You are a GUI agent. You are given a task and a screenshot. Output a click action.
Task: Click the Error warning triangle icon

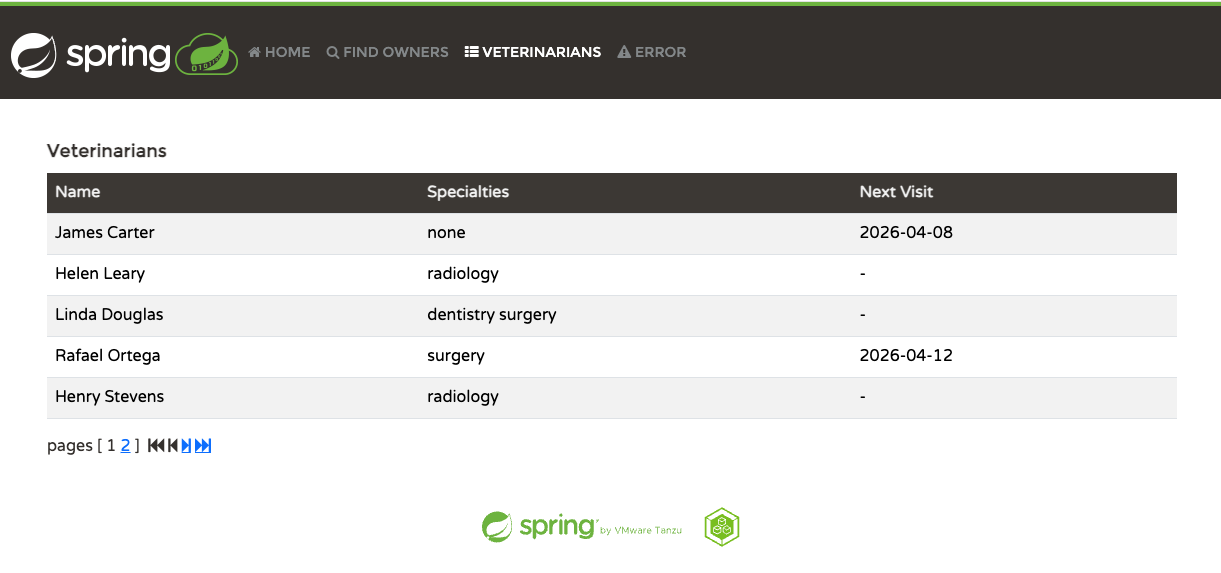point(624,52)
